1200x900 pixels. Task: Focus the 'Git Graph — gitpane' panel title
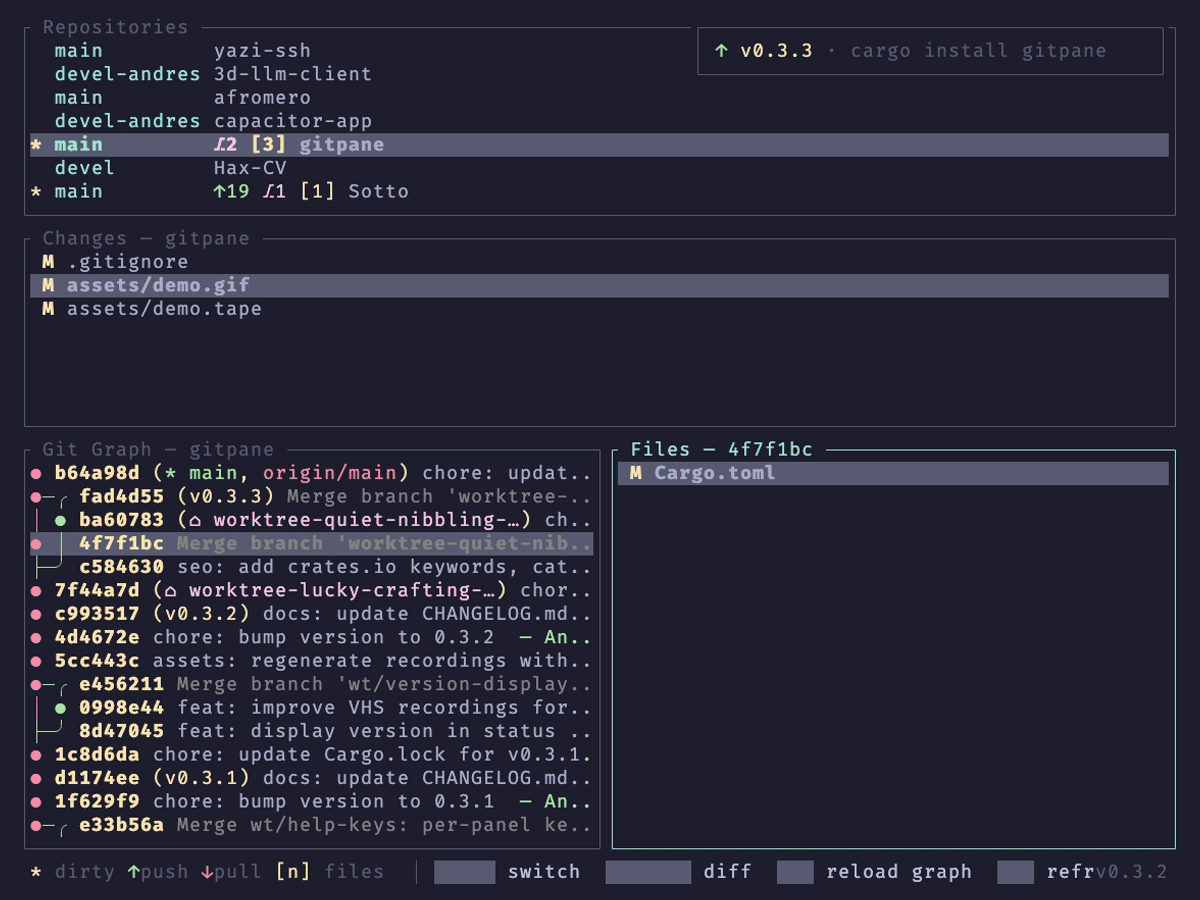click(158, 449)
